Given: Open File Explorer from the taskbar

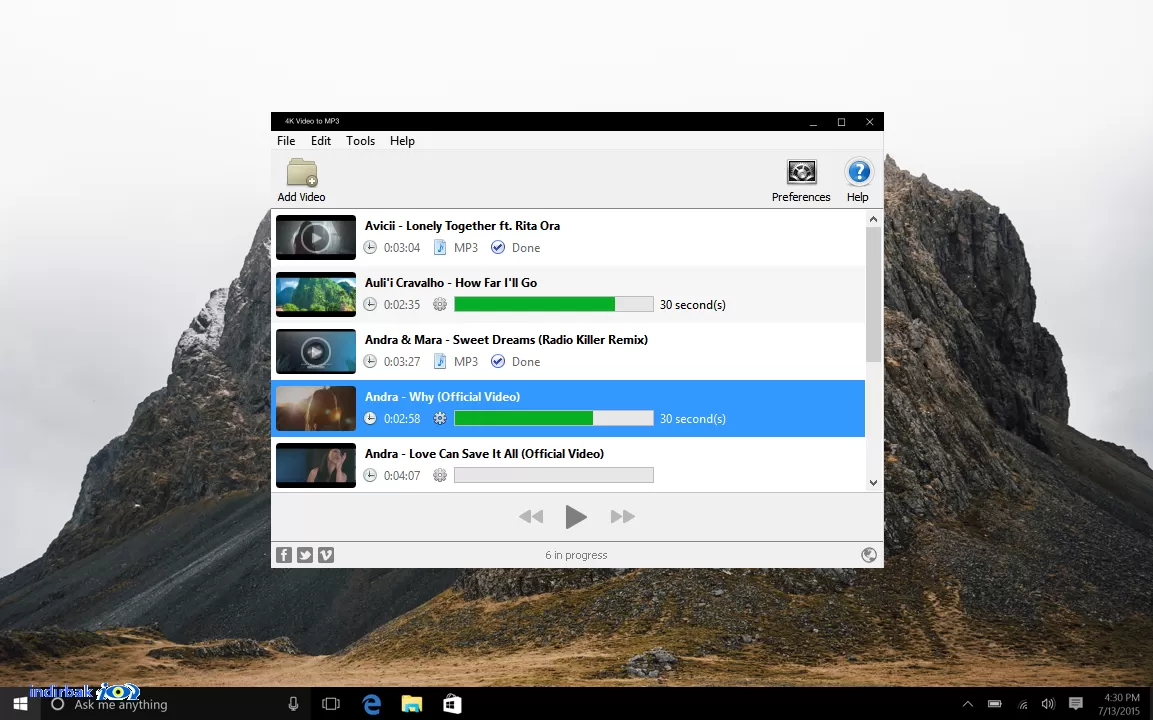Looking at the screenshot, I should [x=412, y=704].
